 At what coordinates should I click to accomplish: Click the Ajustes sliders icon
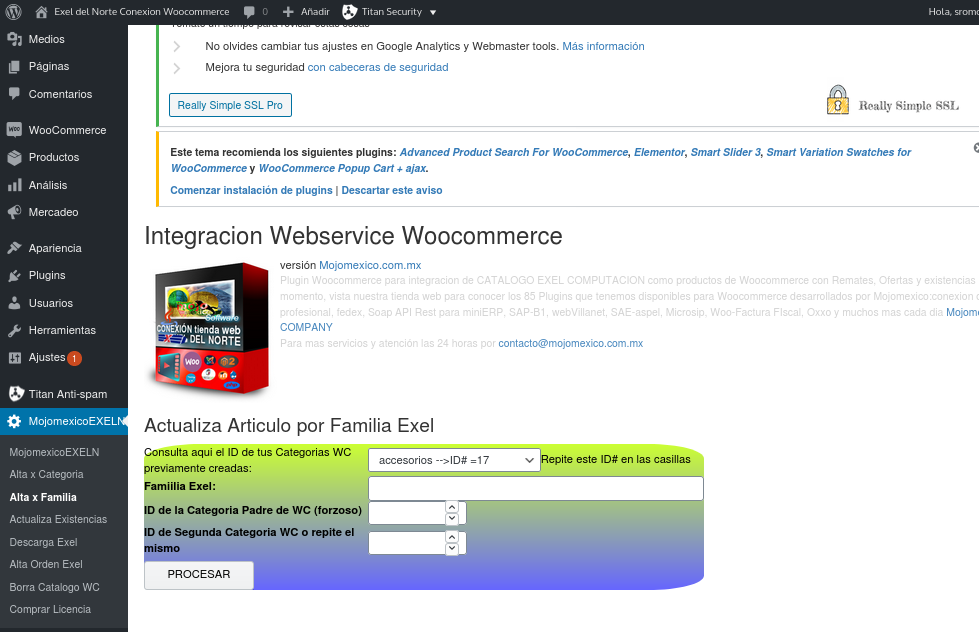pos(14,357)
